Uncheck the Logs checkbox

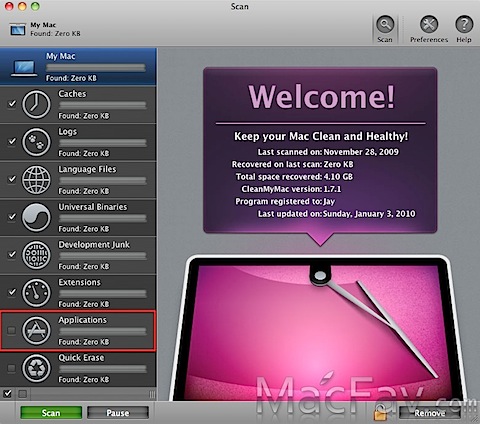pyautogui.click(x=12, y=141)
